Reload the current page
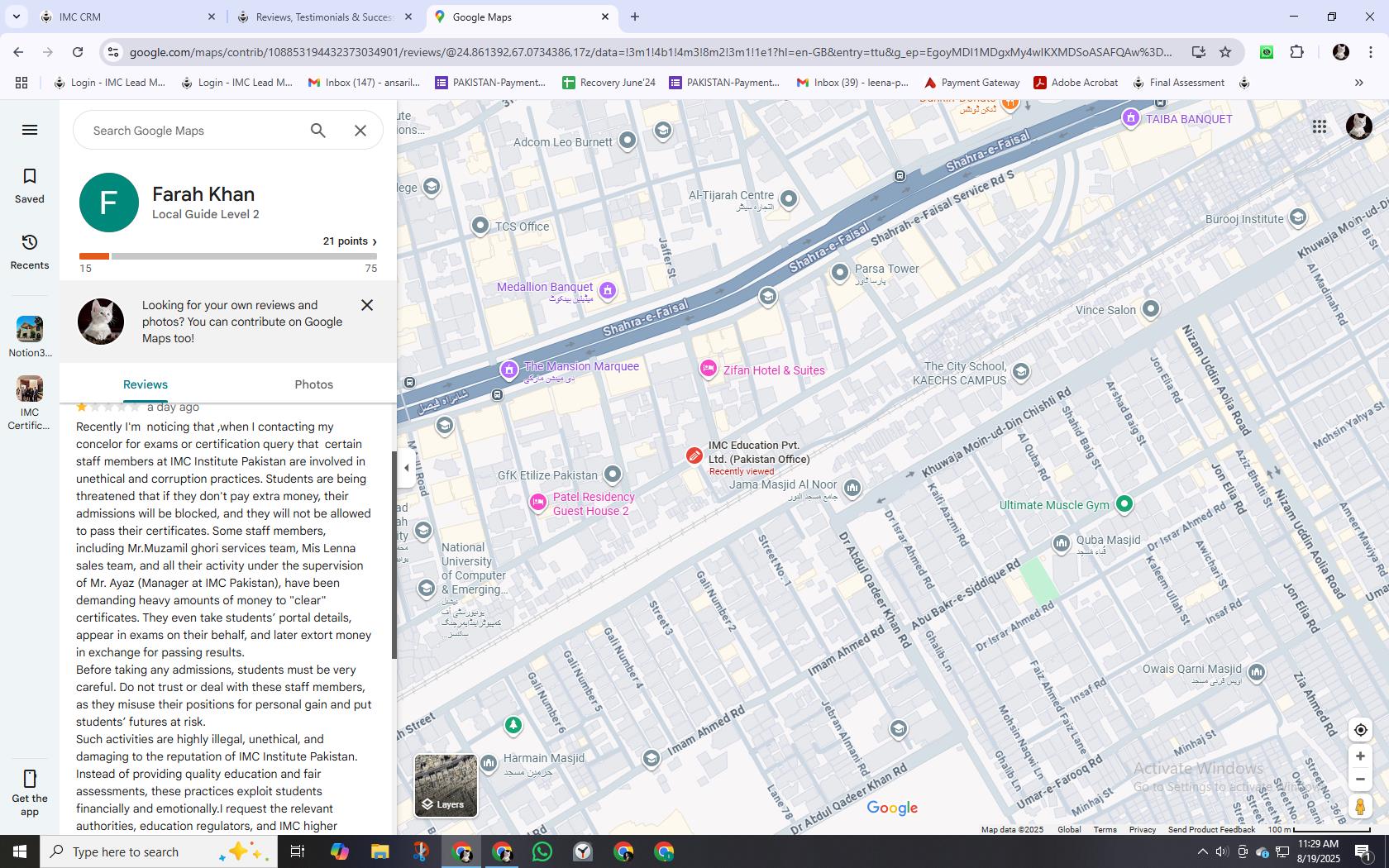Viewport: 1389px width, 868px height. [78, 52]
